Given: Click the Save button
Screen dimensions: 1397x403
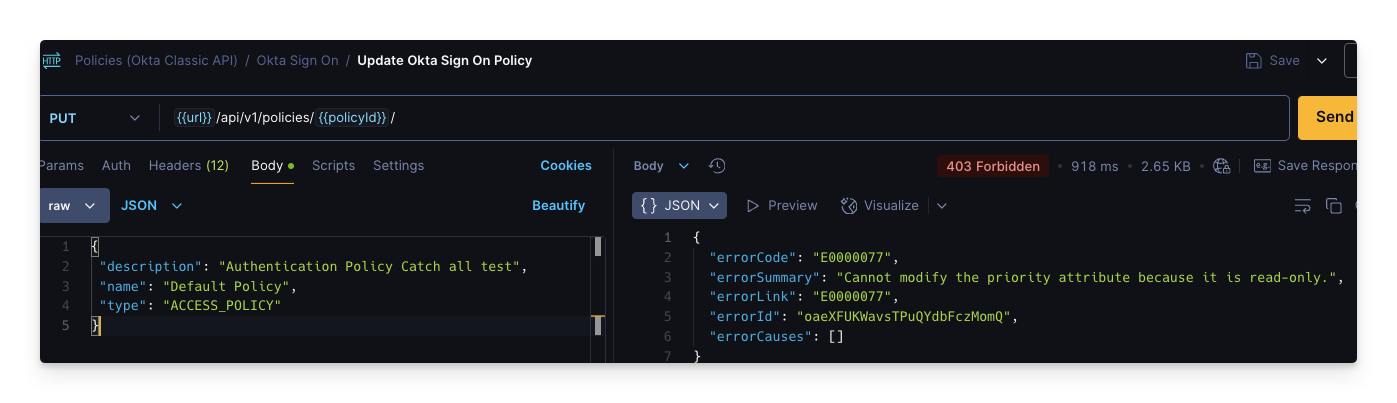Looking at the screenshot, I should 1272,60.
